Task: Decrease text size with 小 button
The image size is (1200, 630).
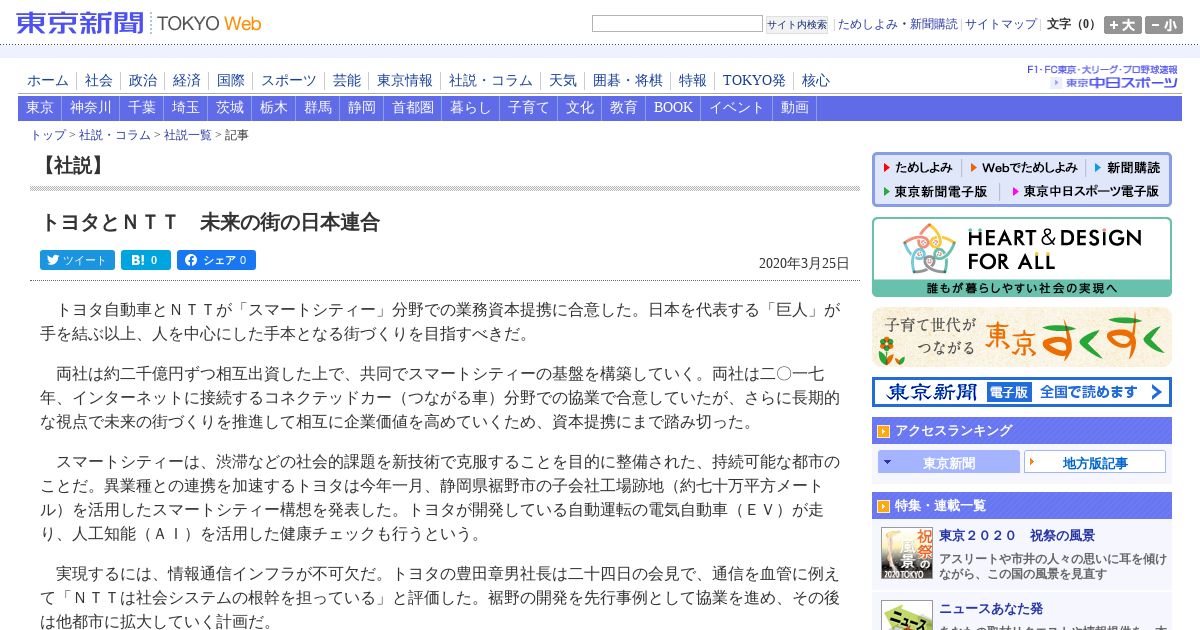Action: pyautogui.click(x=1163, y=25)
